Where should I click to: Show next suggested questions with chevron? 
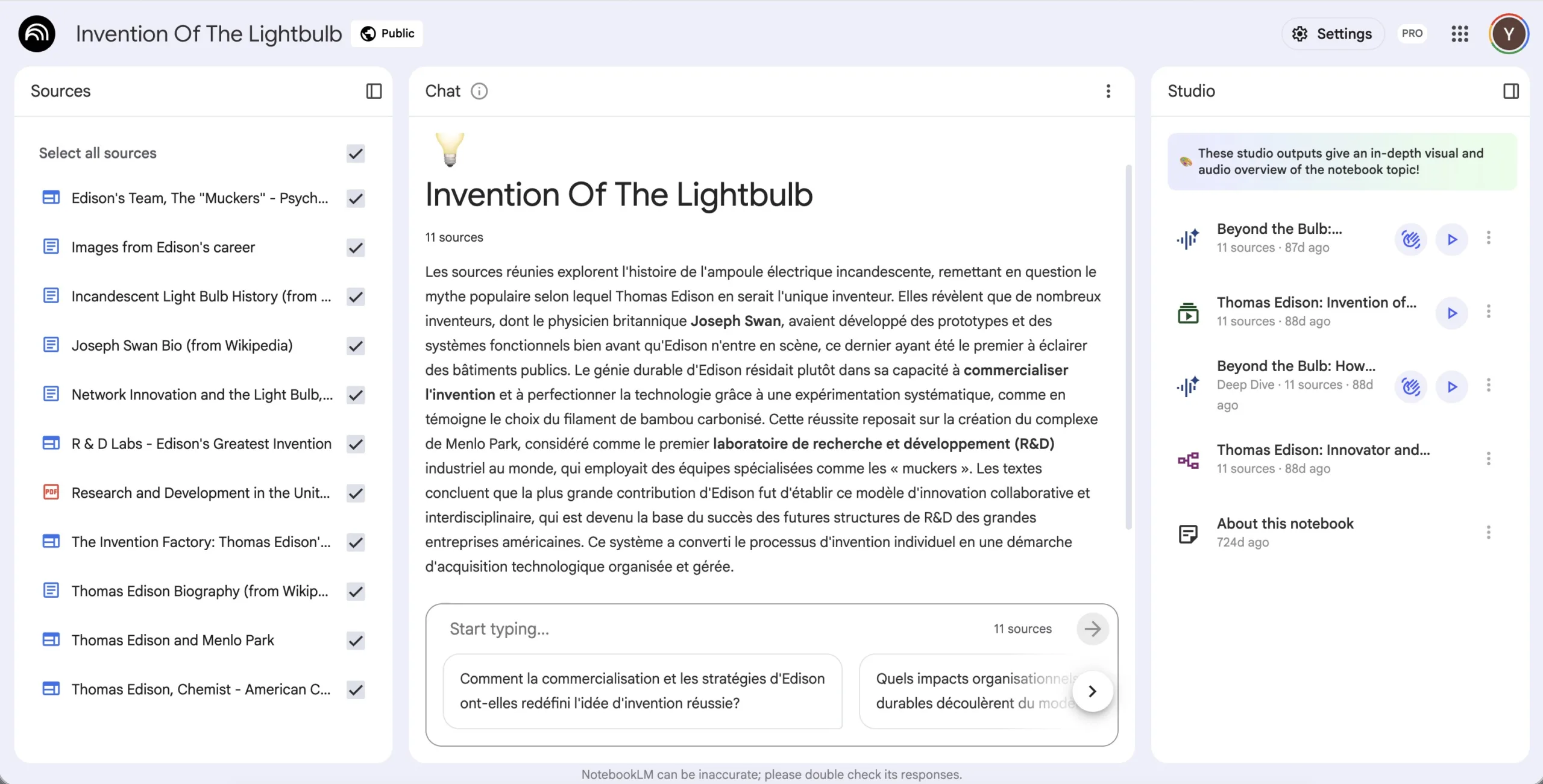click(x=1092, y=691)
